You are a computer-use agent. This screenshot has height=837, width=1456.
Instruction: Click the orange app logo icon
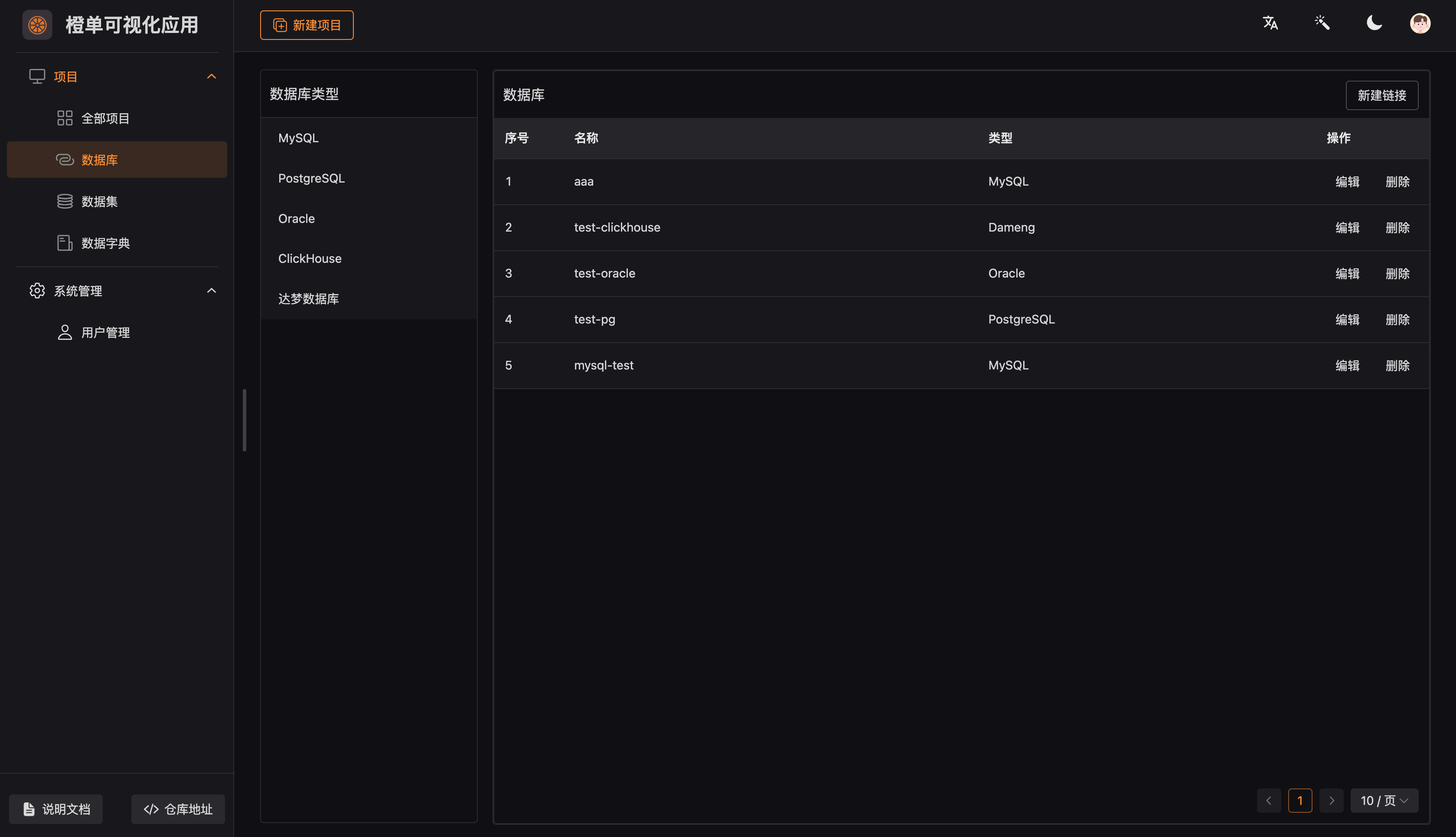pyautogui.click(x=37, y=25)
